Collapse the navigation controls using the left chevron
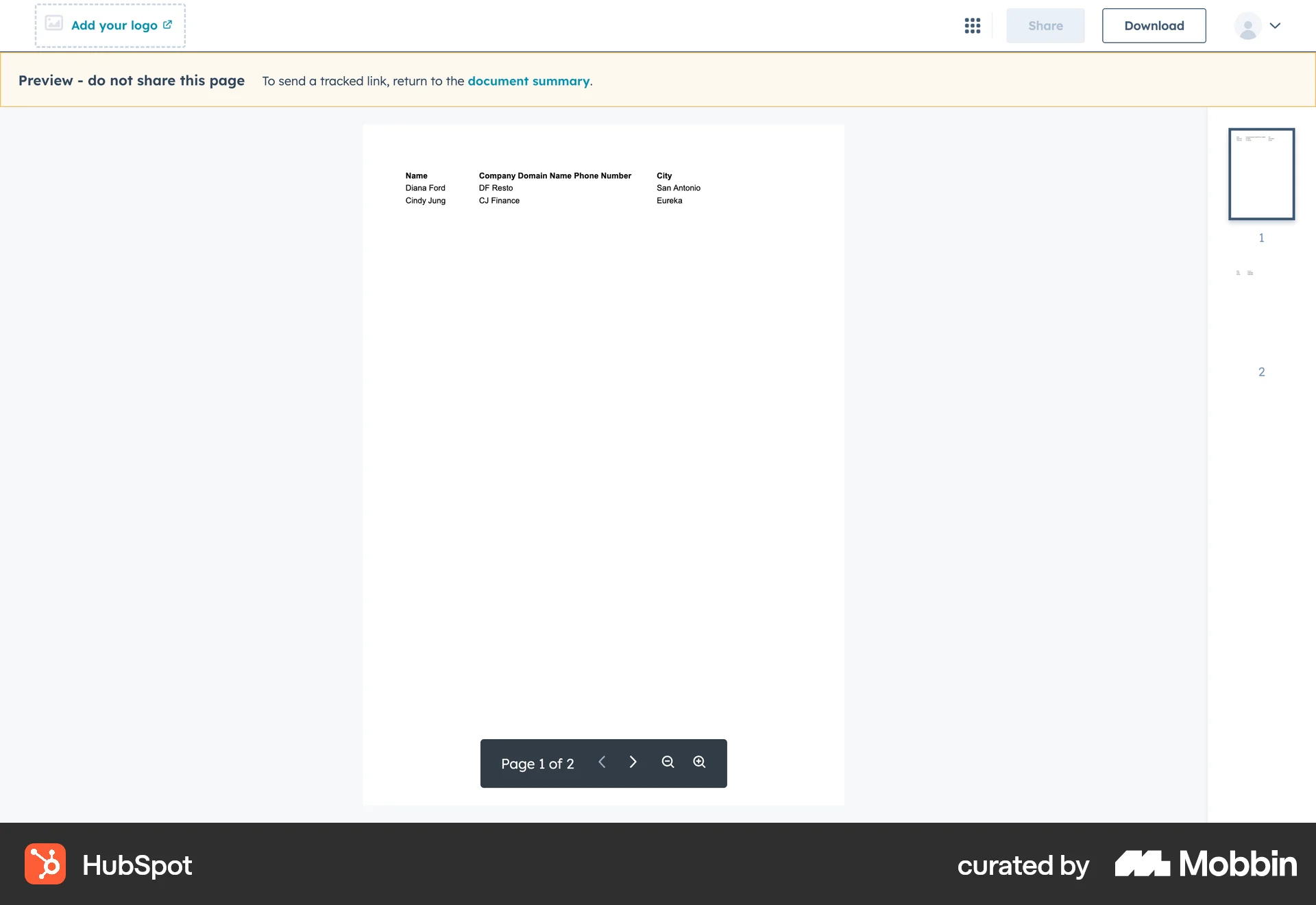The height and width of the screenshot is (905, 1316). coord(602,762)
